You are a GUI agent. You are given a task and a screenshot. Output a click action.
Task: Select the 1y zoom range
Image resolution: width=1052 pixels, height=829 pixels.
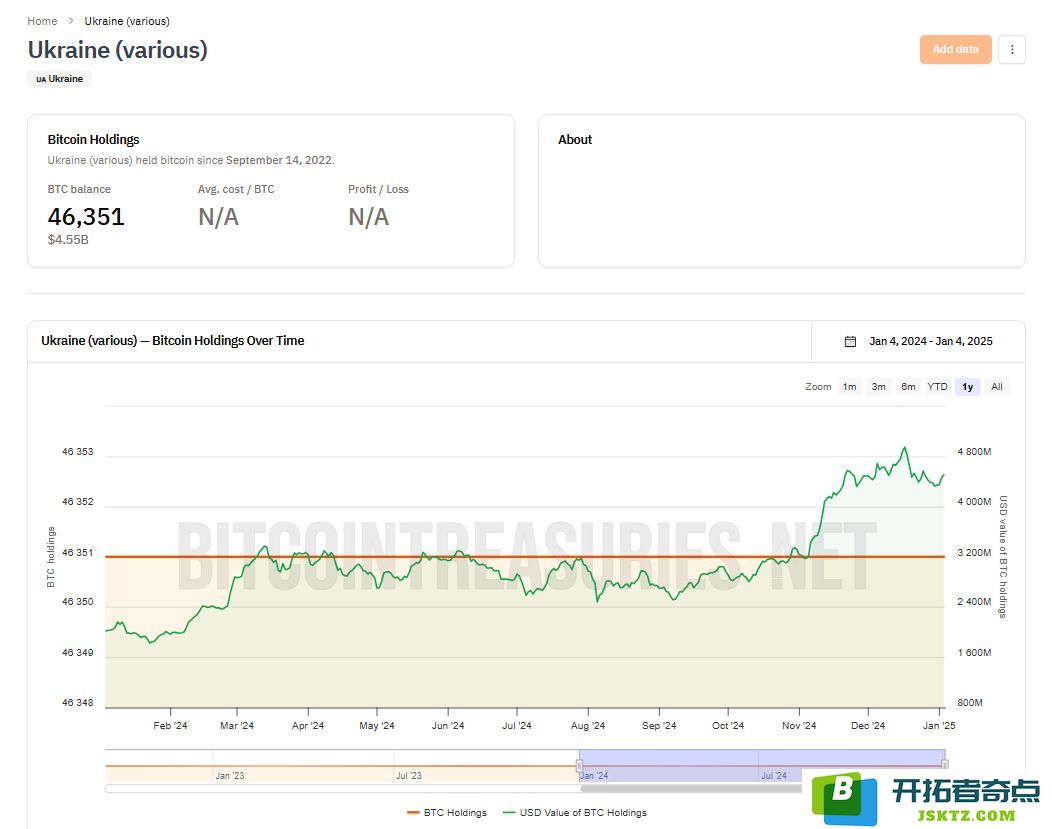coord(967,387)
